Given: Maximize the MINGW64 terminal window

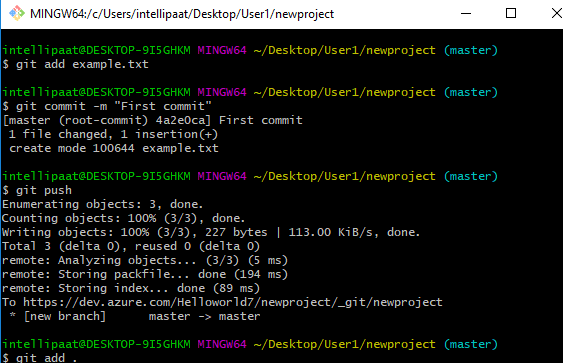Looking at the screenshot, I should [511, 13].
